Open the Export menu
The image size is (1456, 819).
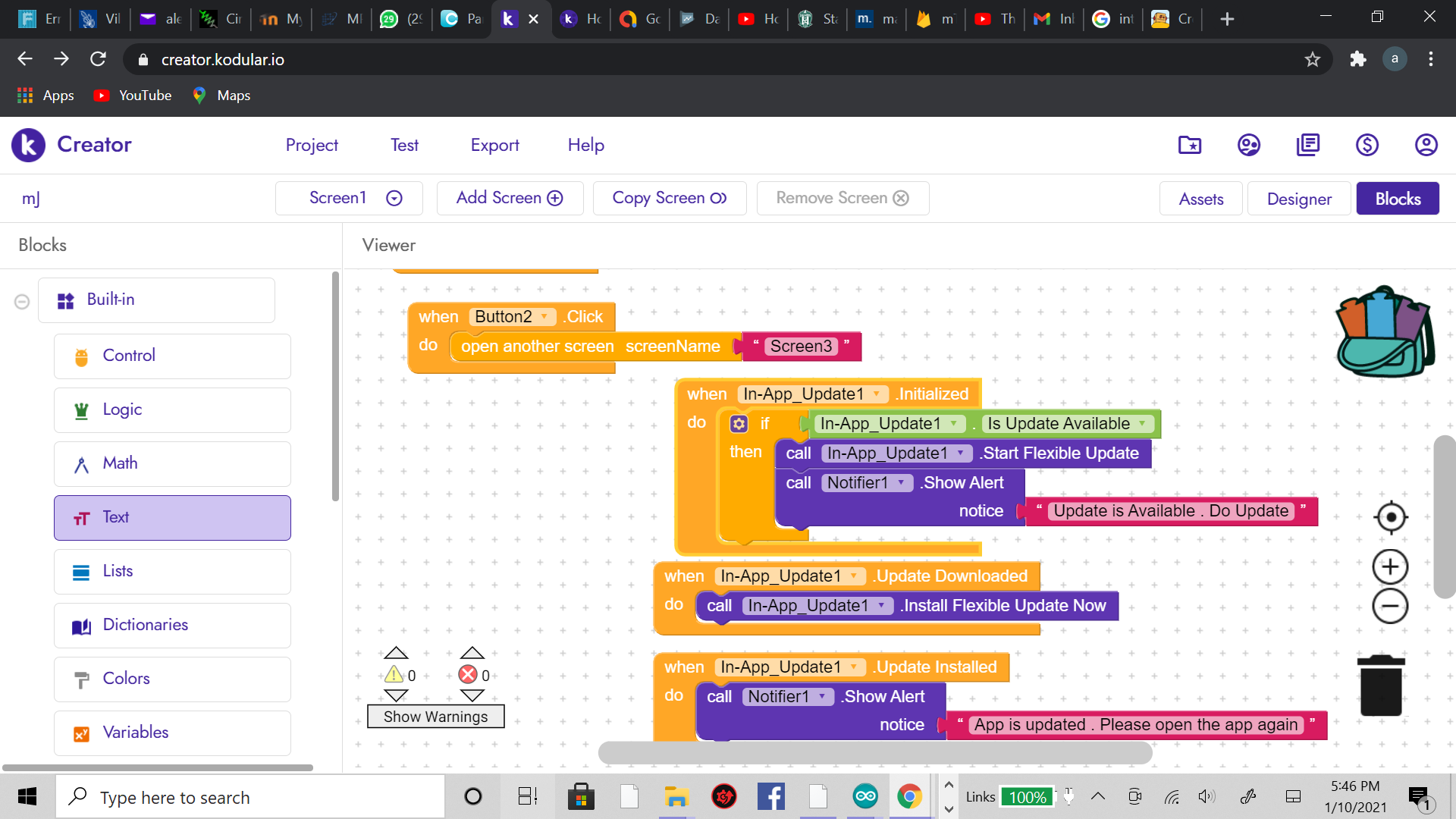(x=494, y=145)
